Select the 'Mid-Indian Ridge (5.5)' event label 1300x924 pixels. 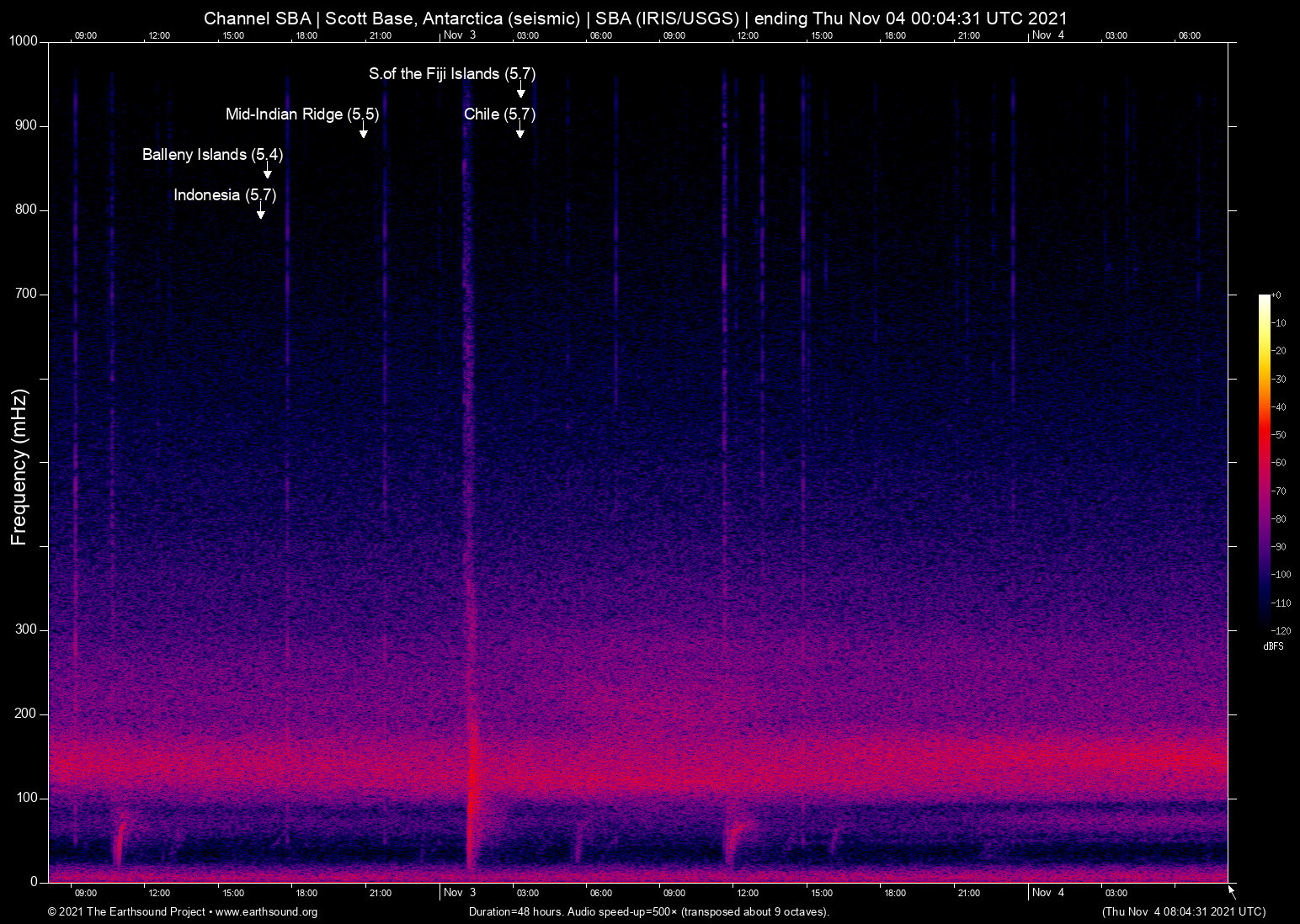click(x=301, y=114)
